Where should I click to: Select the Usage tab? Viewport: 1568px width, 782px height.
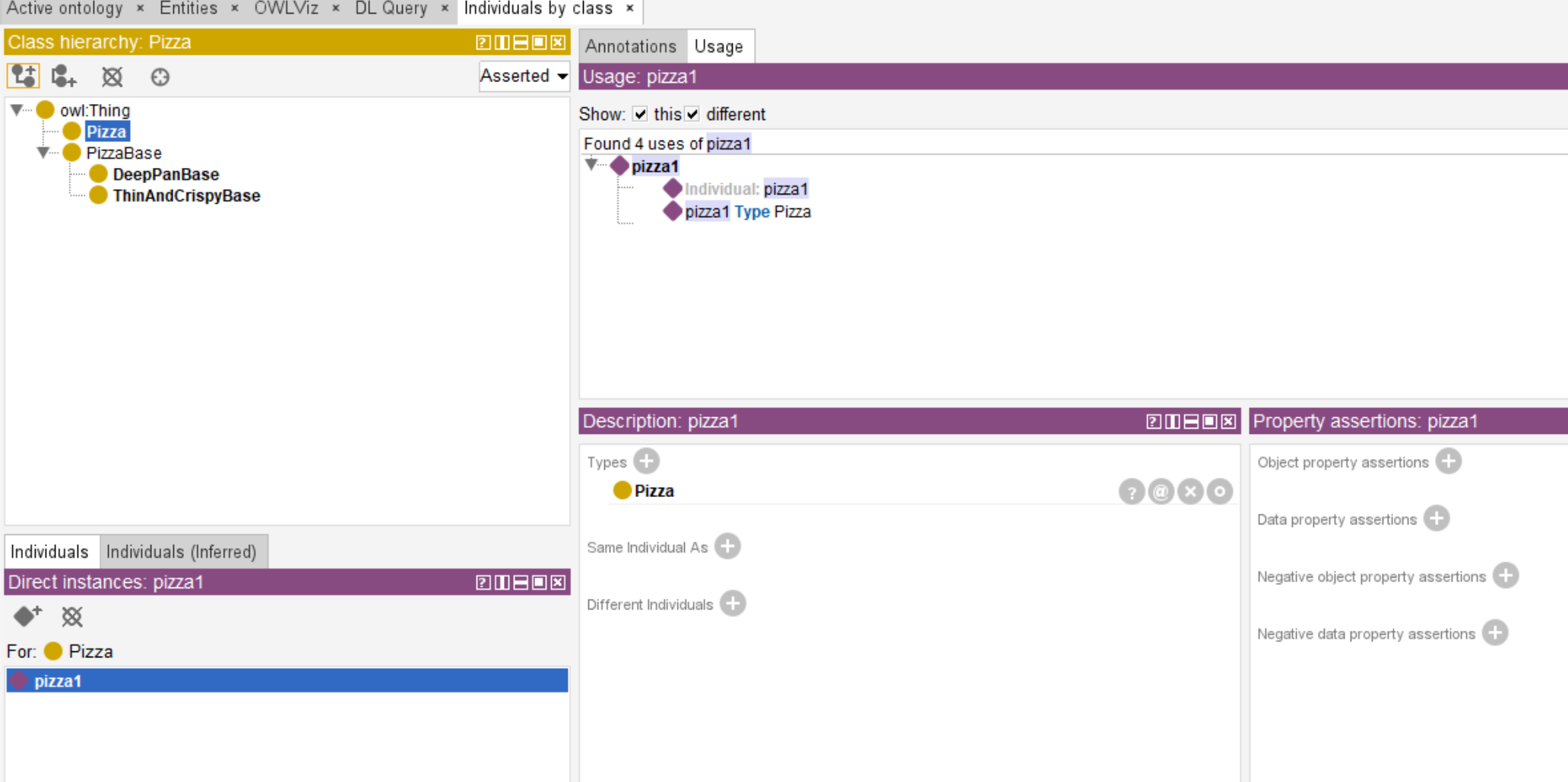pos(719,46)
